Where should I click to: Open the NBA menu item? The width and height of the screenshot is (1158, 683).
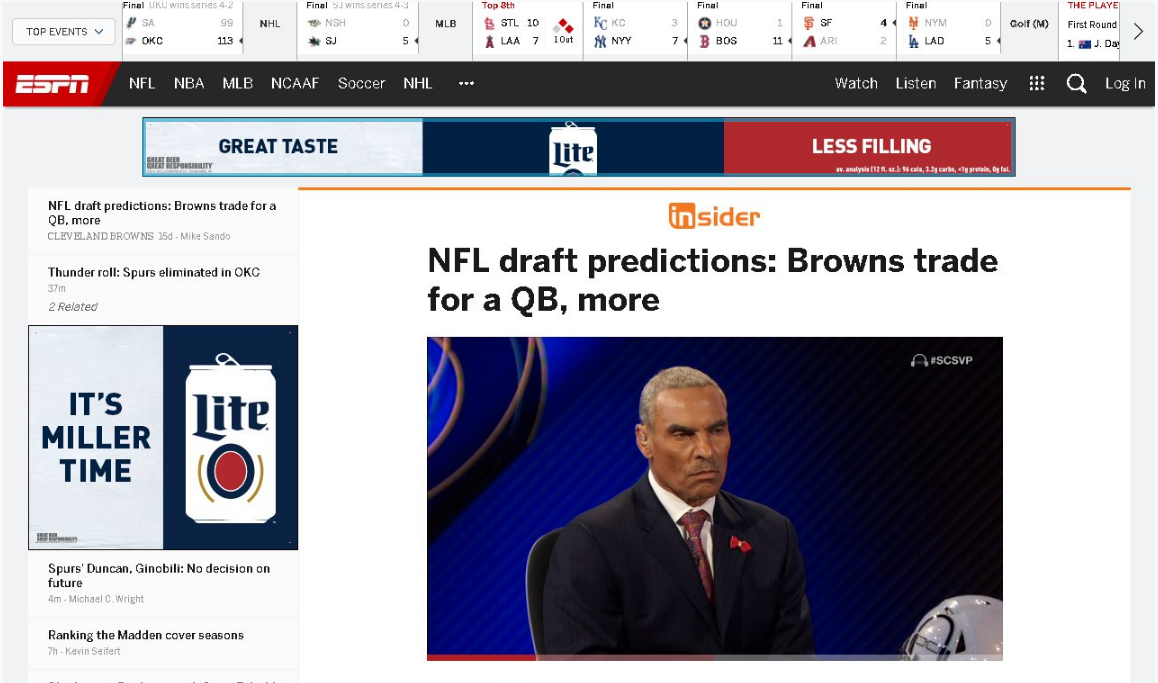(189, 84)
